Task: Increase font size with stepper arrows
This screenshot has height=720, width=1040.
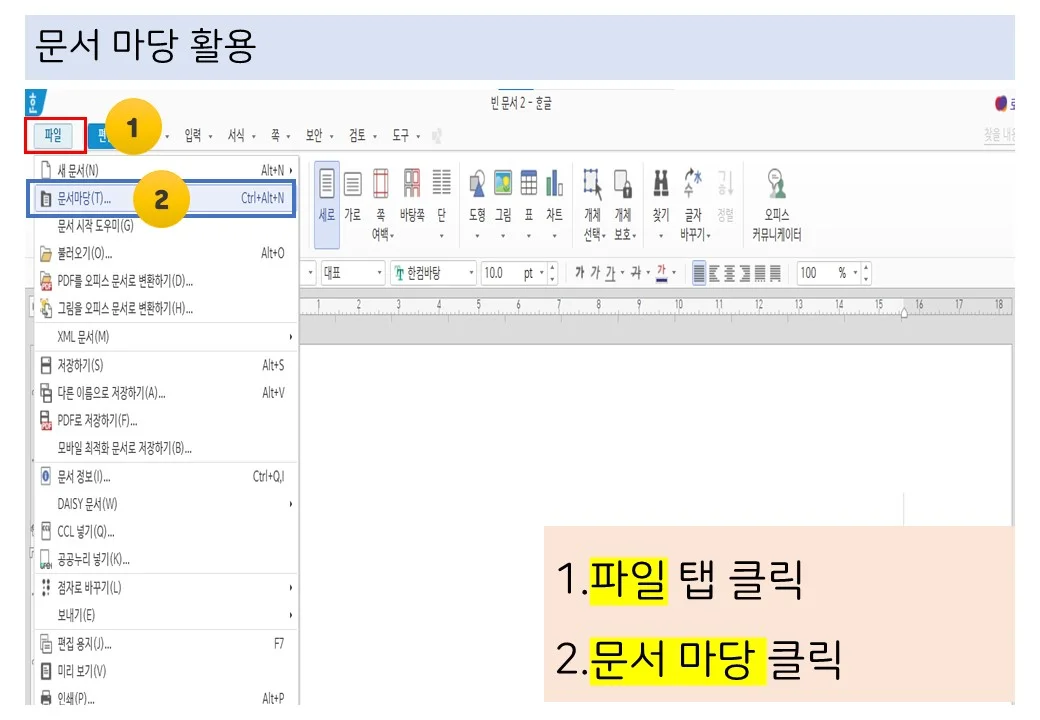Action: [552, 268]
